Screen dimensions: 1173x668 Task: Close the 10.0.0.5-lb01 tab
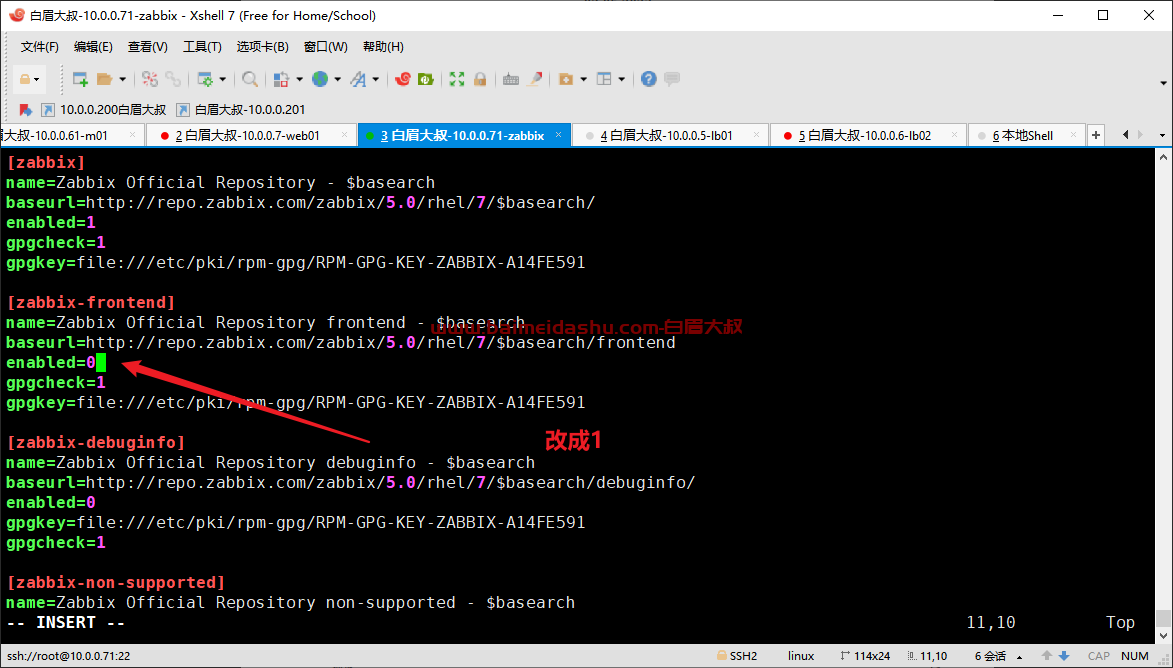[757, 135]
